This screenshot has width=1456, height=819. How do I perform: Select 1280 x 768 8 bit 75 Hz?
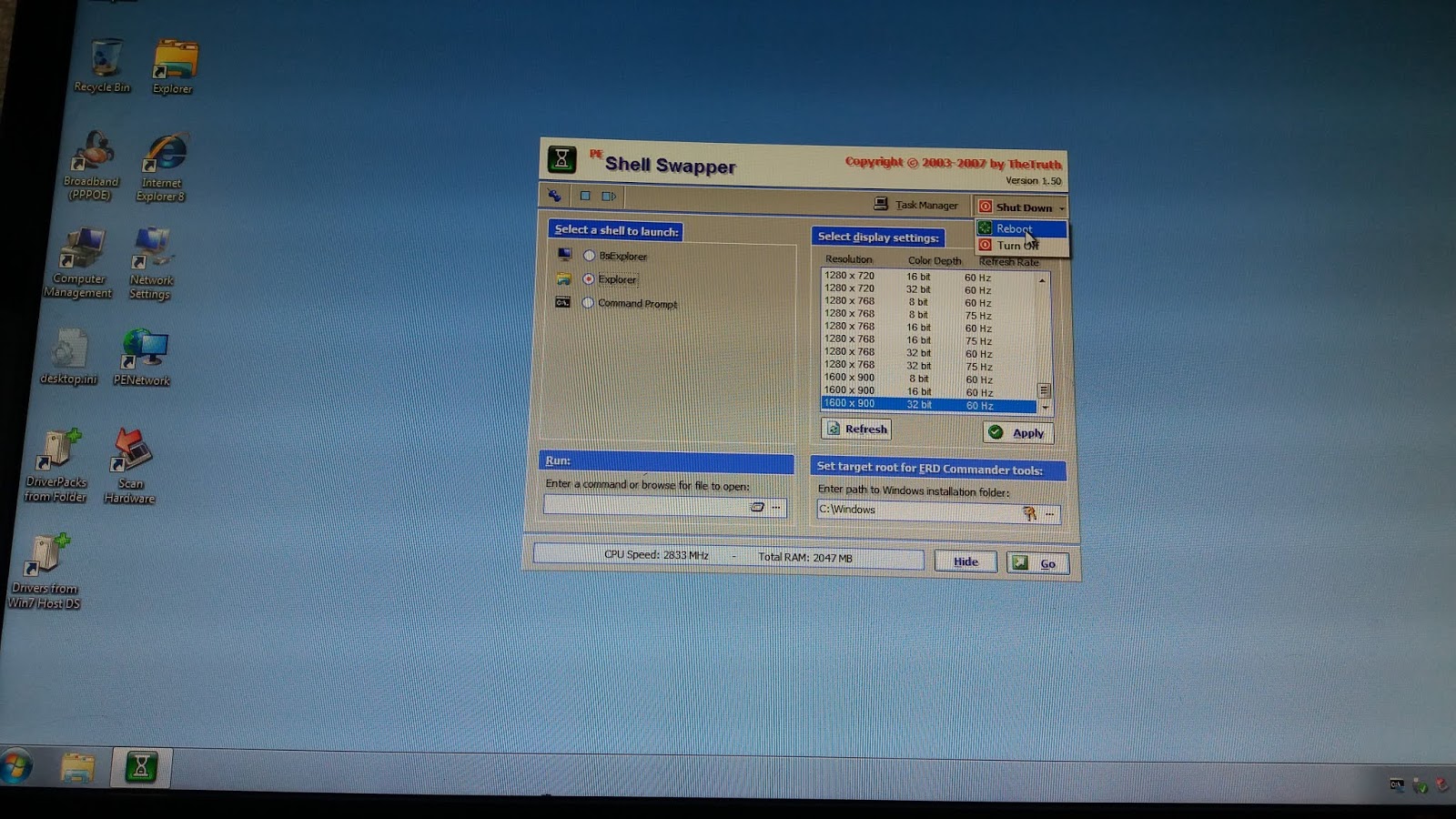[928, 315]
